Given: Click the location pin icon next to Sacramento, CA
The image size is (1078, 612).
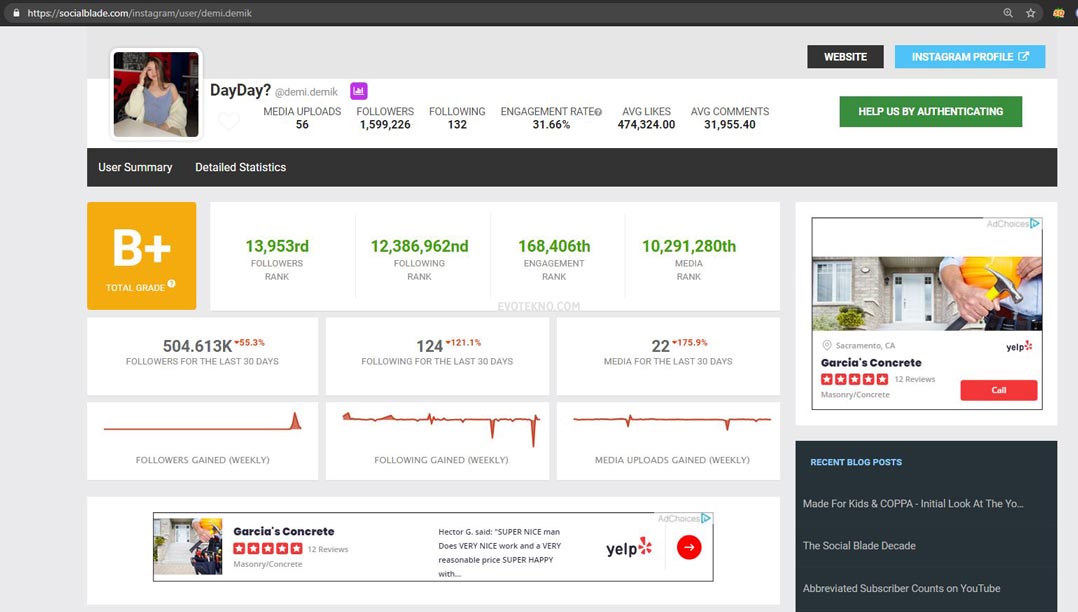Looking at the screenshot, I should coord(827,345).
